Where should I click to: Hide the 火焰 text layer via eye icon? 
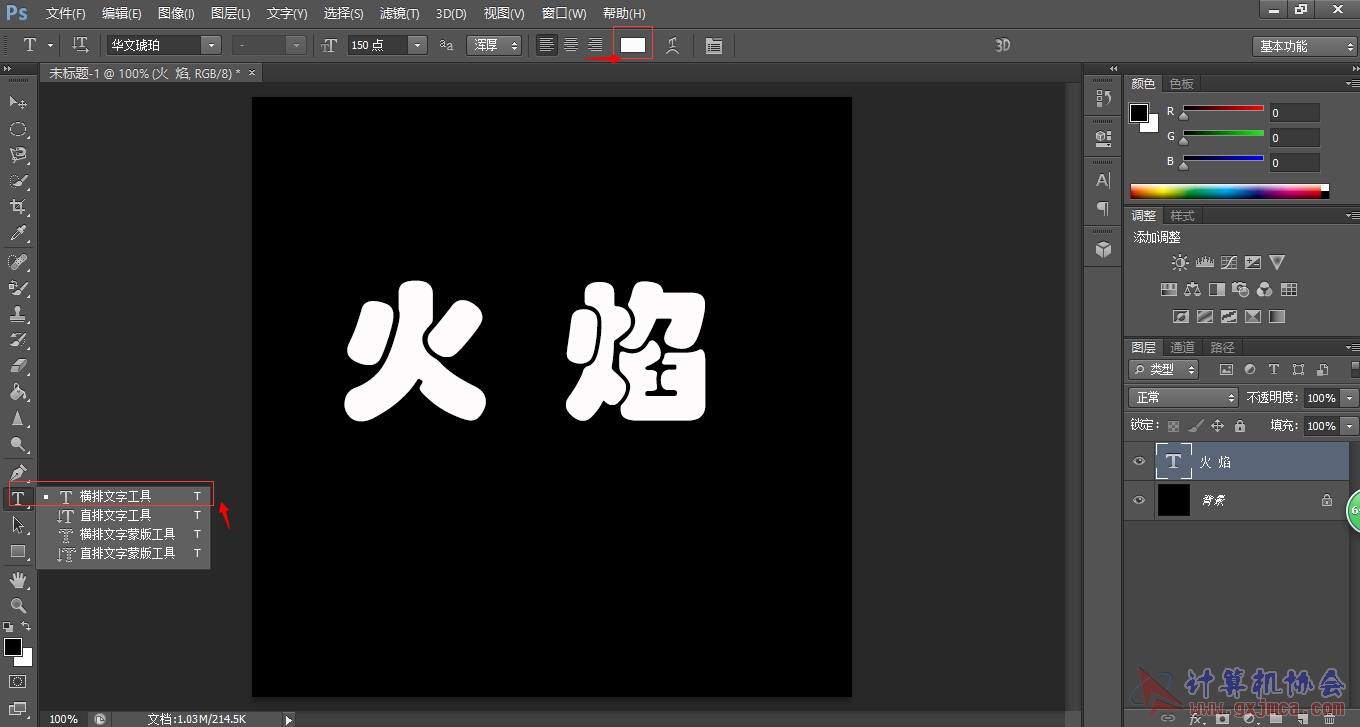(1138, 462)
